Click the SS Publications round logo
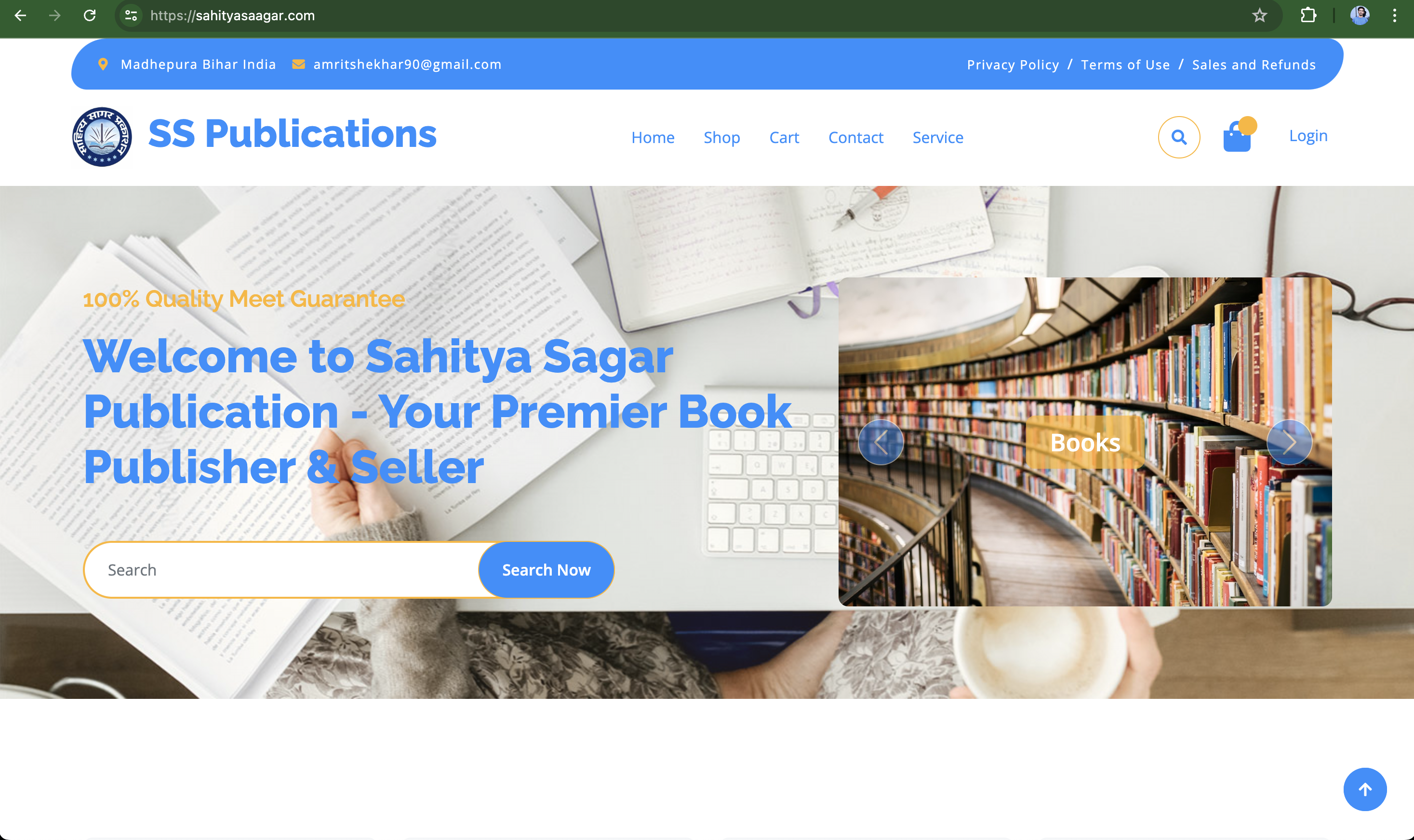Viewport: 1414px width, 840px height. tap(102, 137)
